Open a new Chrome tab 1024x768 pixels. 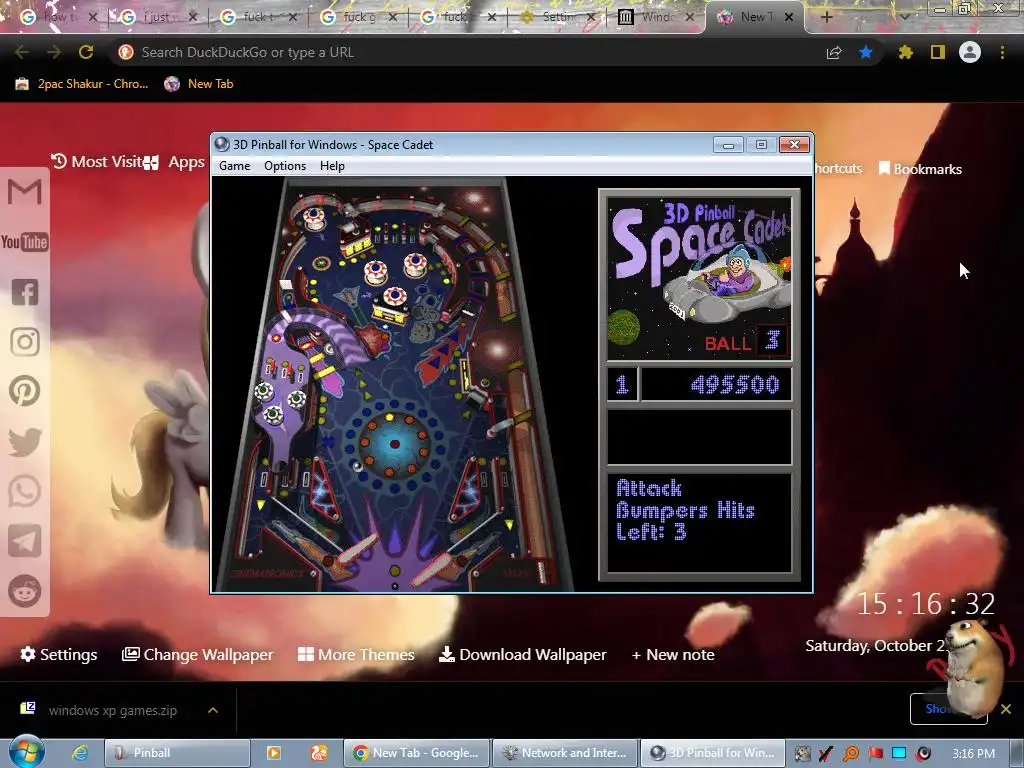point(826,17)
